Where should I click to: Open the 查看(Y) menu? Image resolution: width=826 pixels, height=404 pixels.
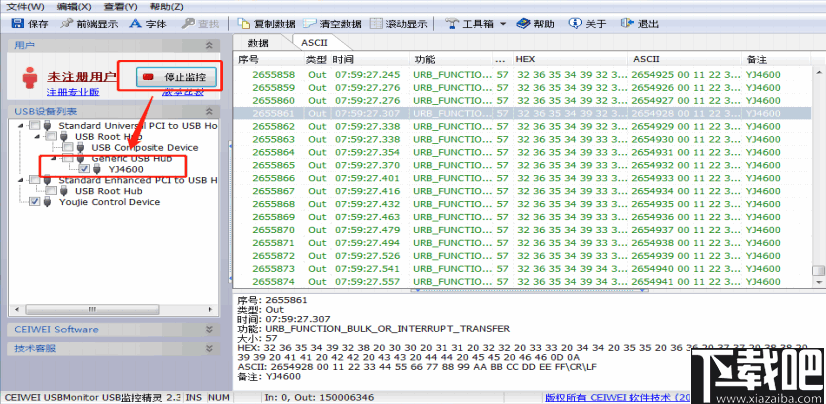(121, 7)
